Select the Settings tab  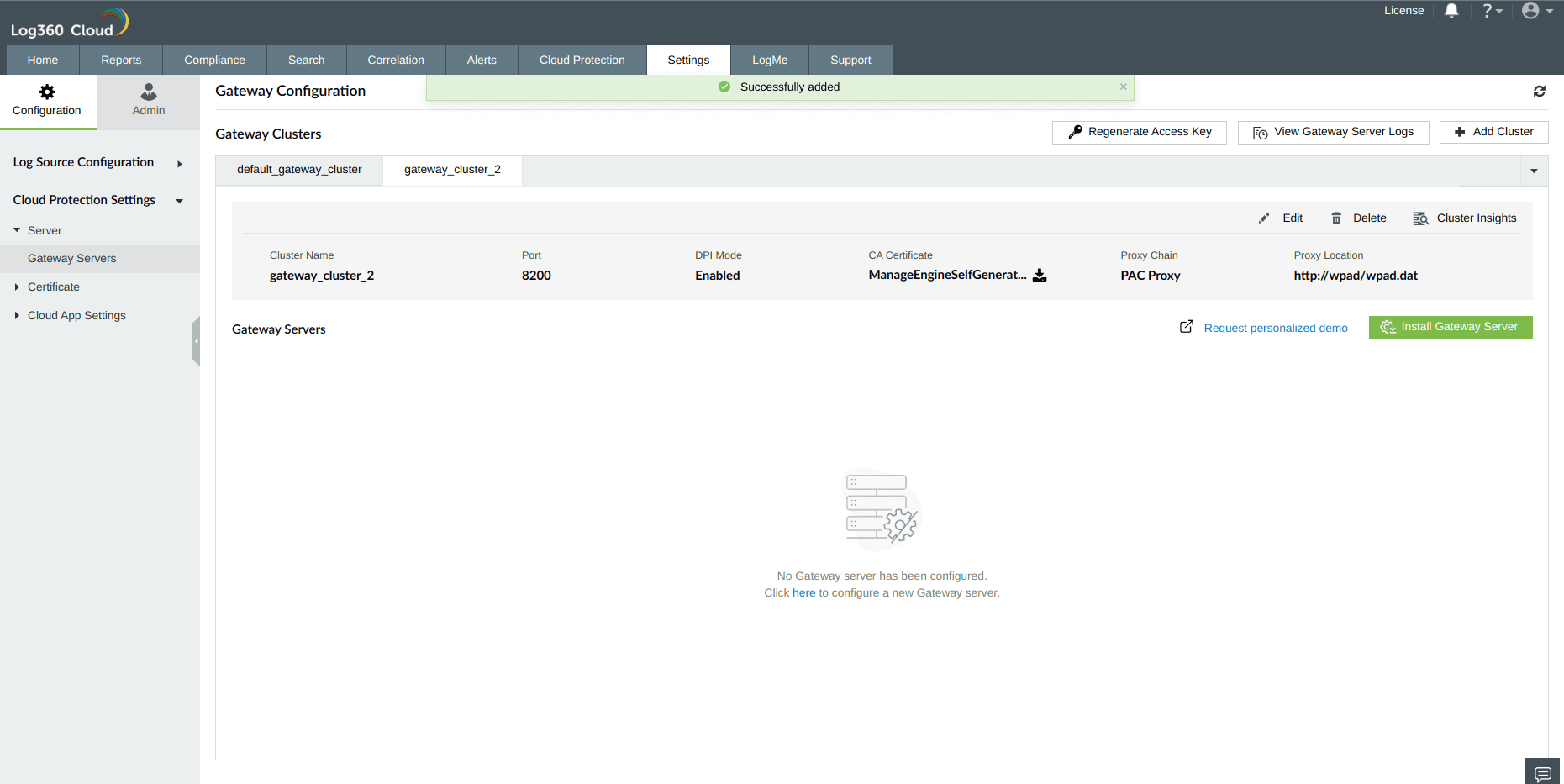688,61
